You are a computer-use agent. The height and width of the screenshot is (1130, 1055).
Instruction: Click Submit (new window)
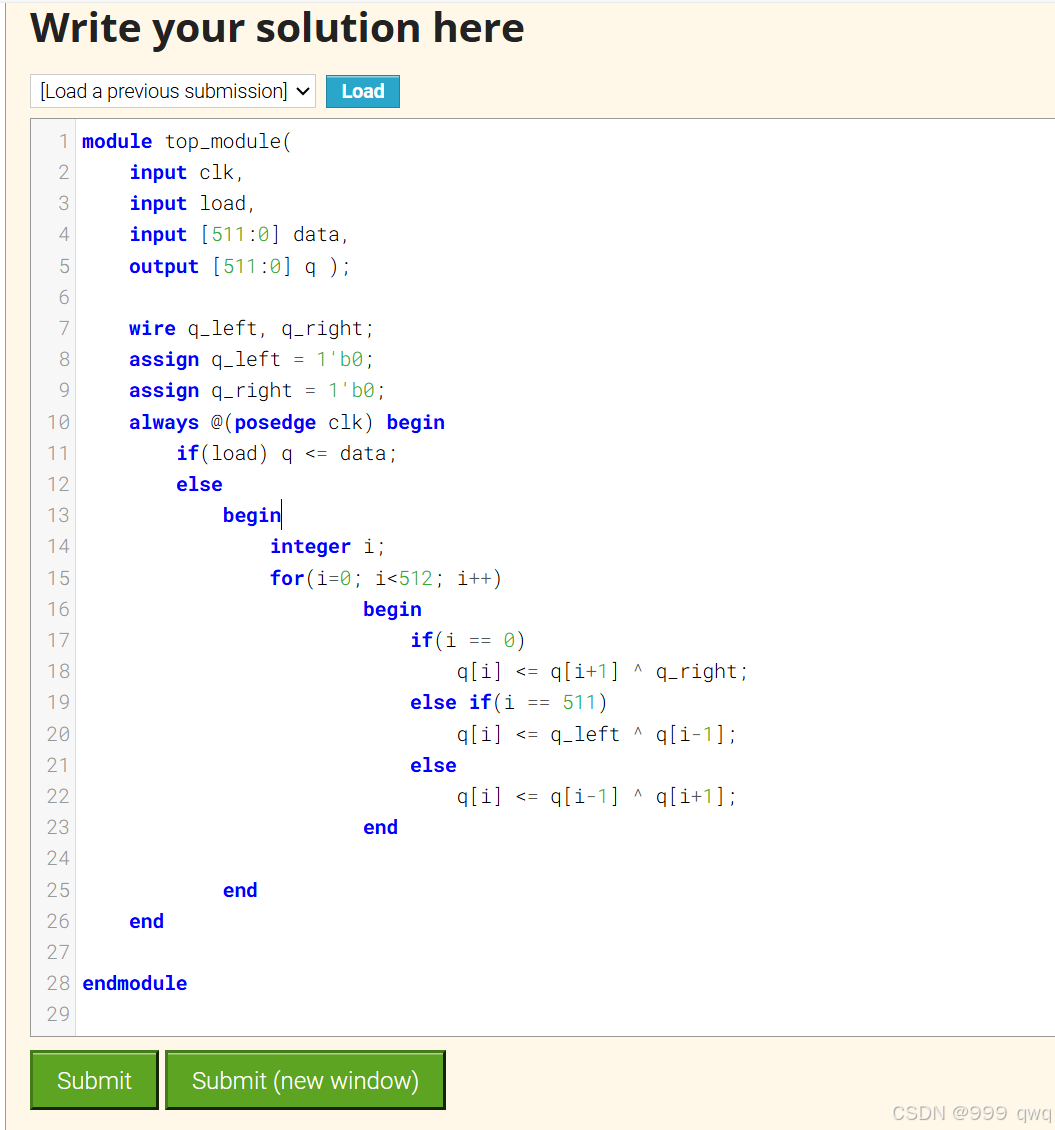click(304, 1080)
